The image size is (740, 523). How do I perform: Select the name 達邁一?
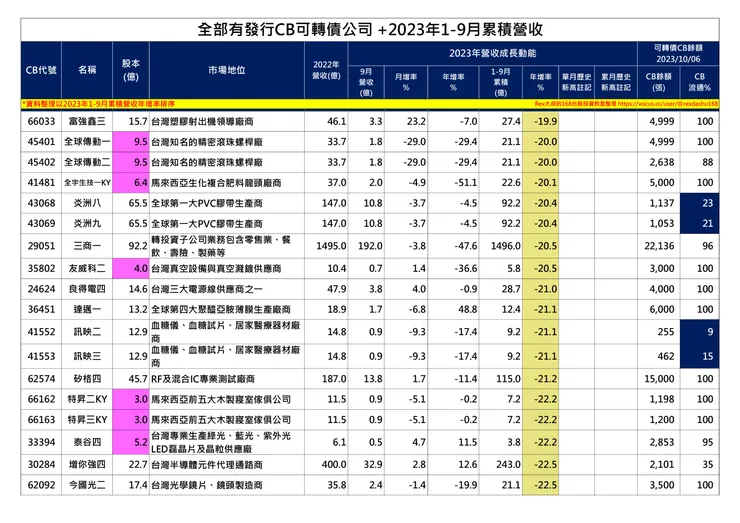(x=87, y=309)
